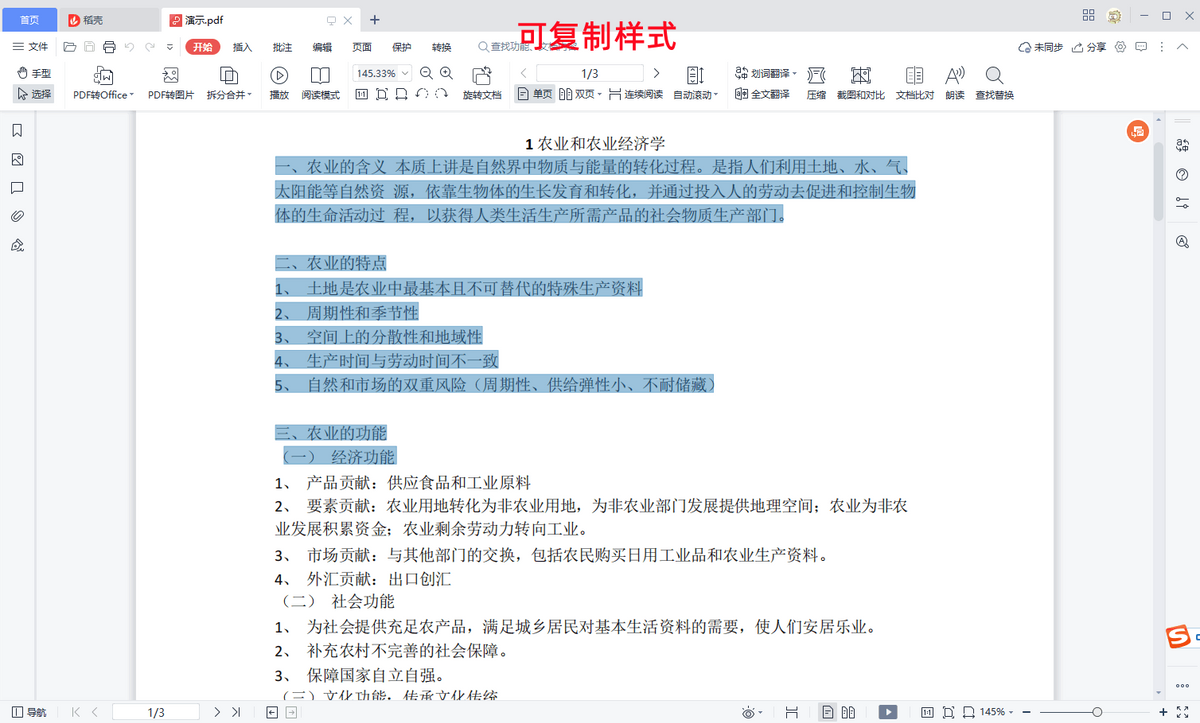Jump to last page in status bar
Viewport: 1200px width, 723px height.
[236, 712]
